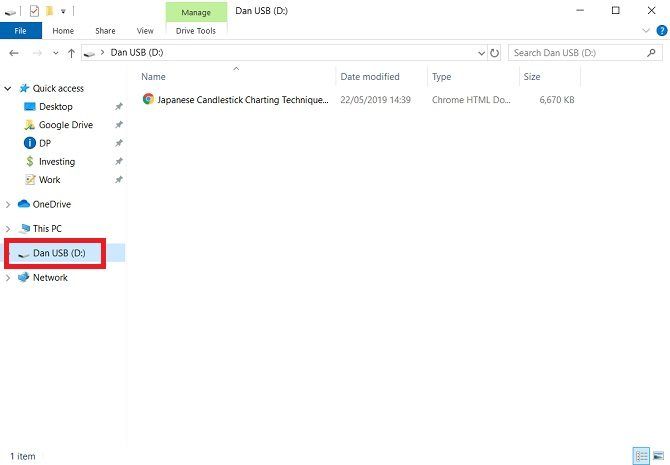Click the Back arrow navigation icon
The width and height of the screenshot is (670, 465).
[x=14, y=53]
